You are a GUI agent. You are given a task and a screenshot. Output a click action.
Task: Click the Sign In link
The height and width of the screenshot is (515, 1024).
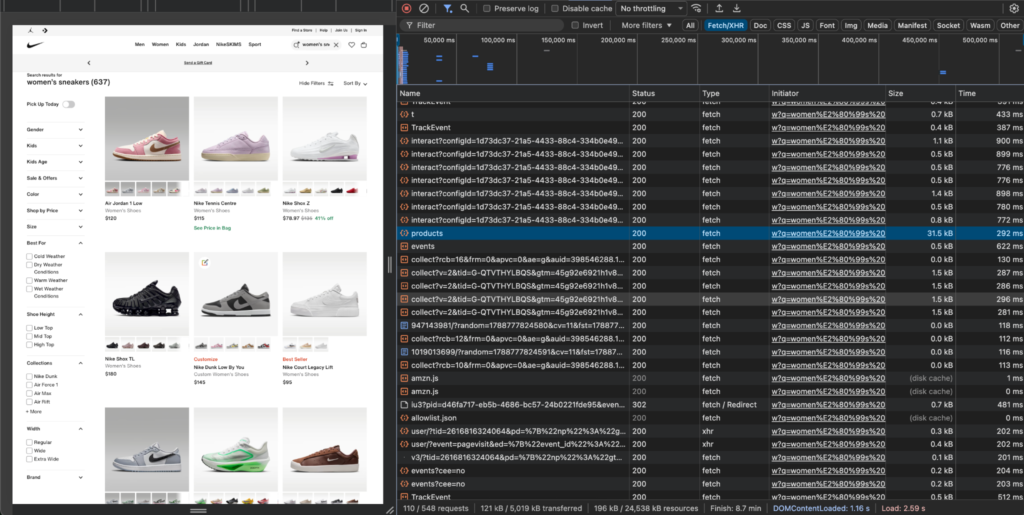click(361, 30)
